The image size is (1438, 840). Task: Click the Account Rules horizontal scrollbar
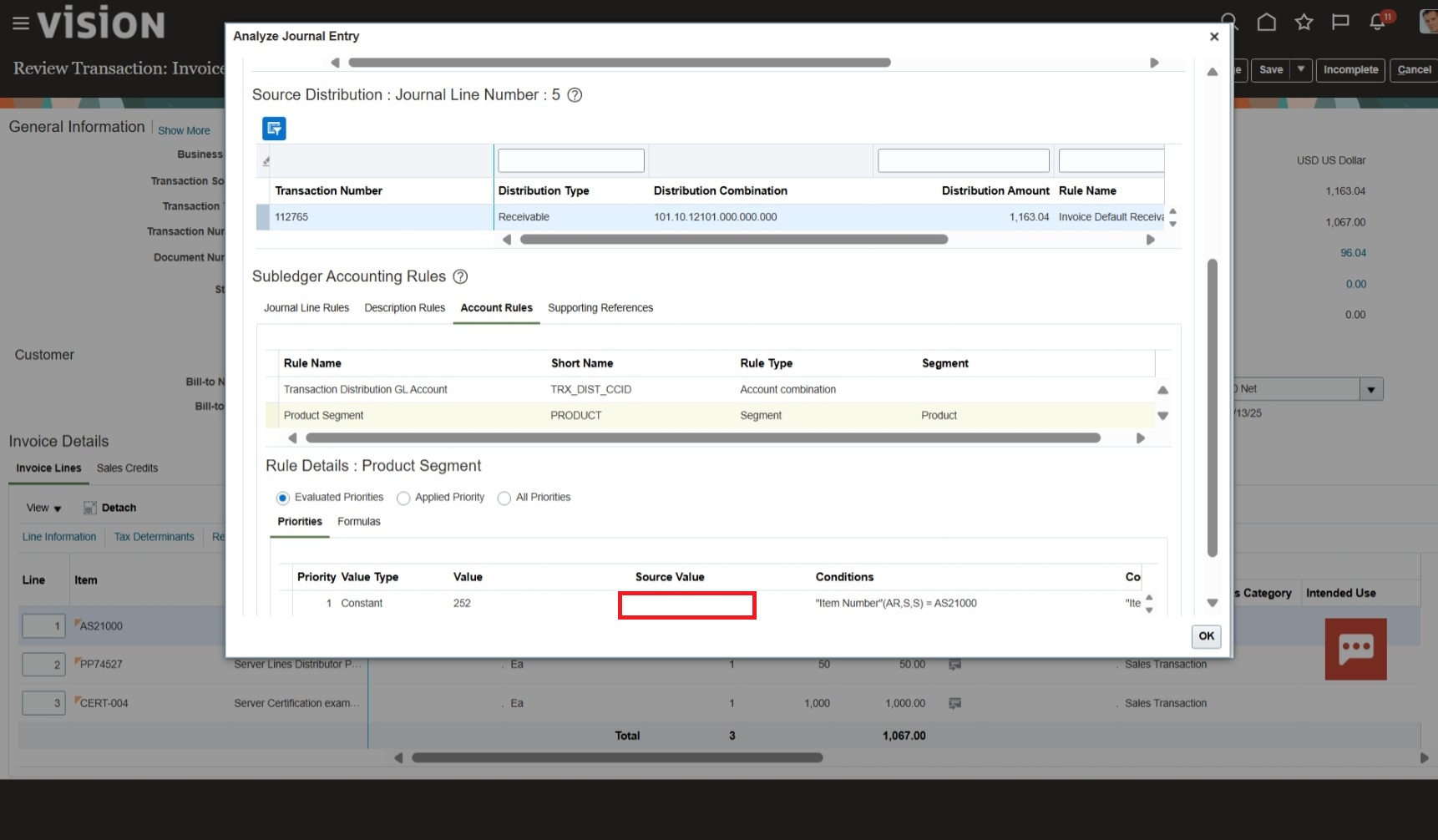pos(703,438)
